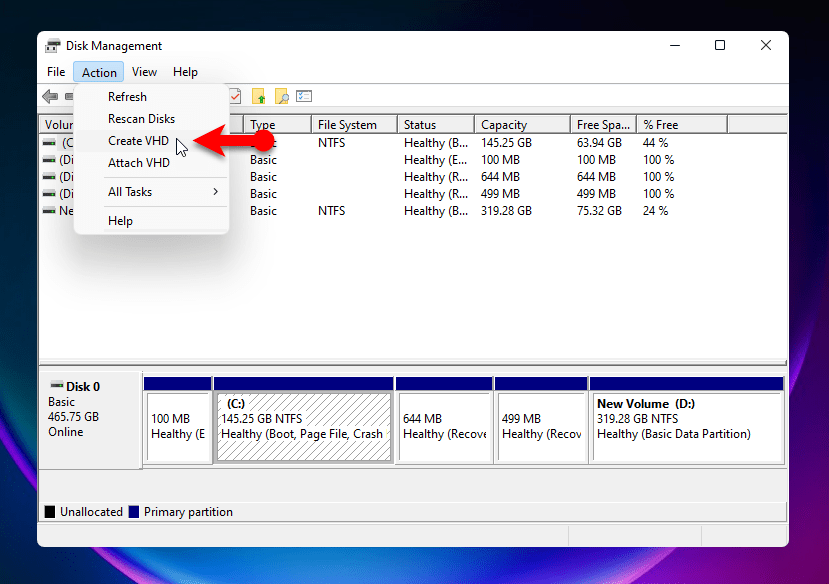Open the File menu
This screenshot has width=829, height=584.
[x=55, y=71]
